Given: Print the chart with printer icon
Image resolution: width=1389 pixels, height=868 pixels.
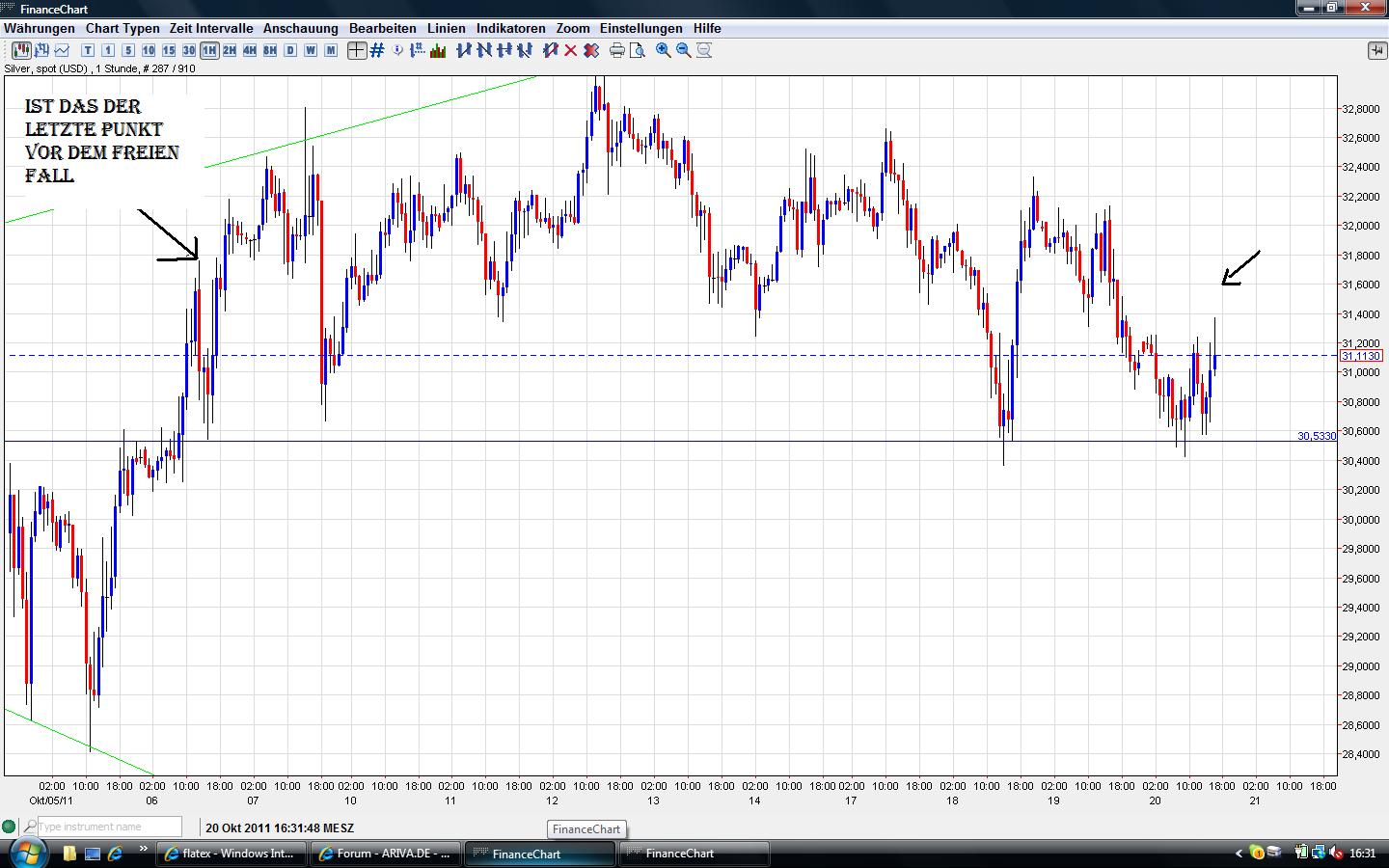Looking at the screenshot, I should (x=617, y=50).
